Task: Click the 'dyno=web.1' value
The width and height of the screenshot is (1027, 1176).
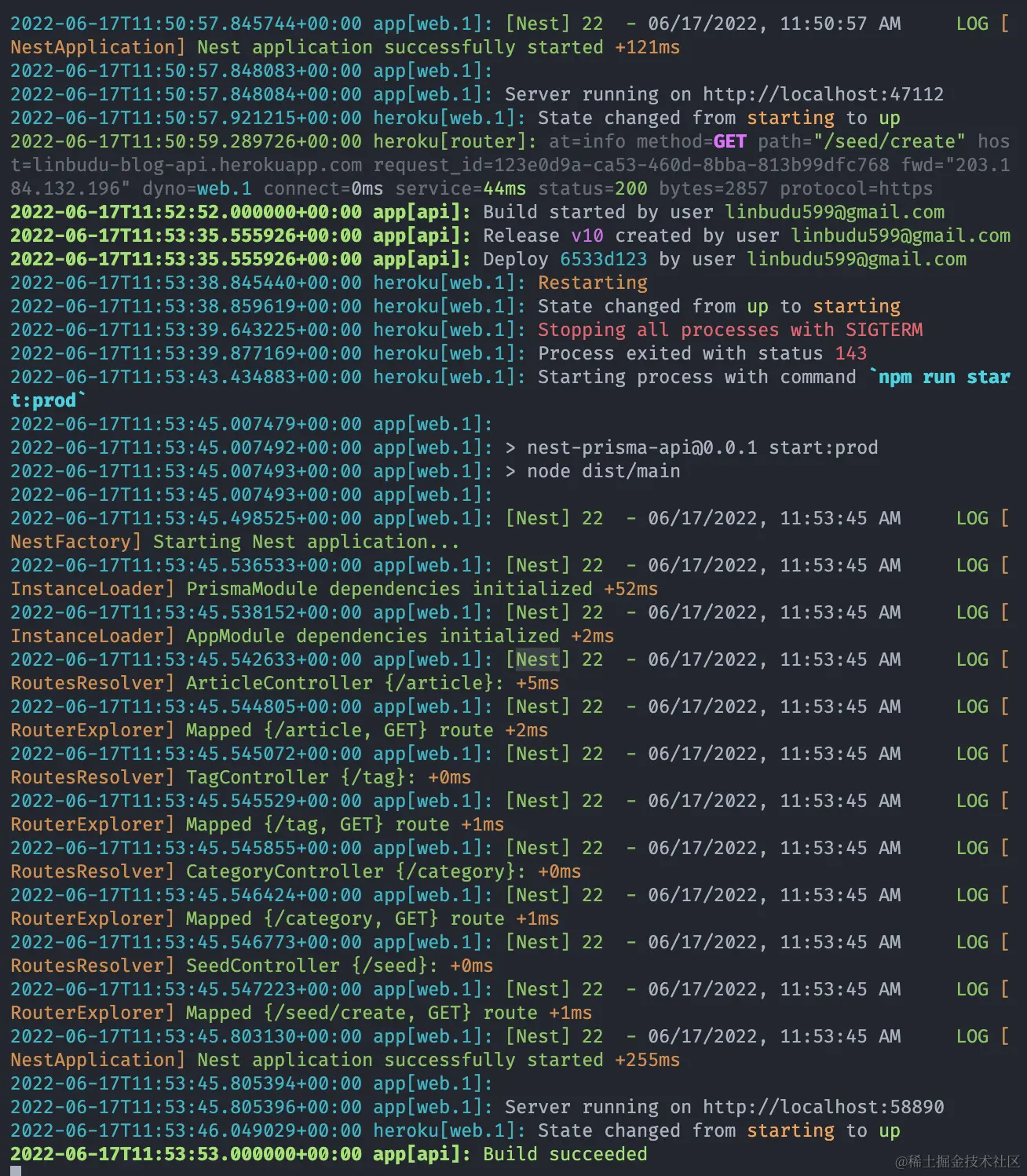Action: 197,188
